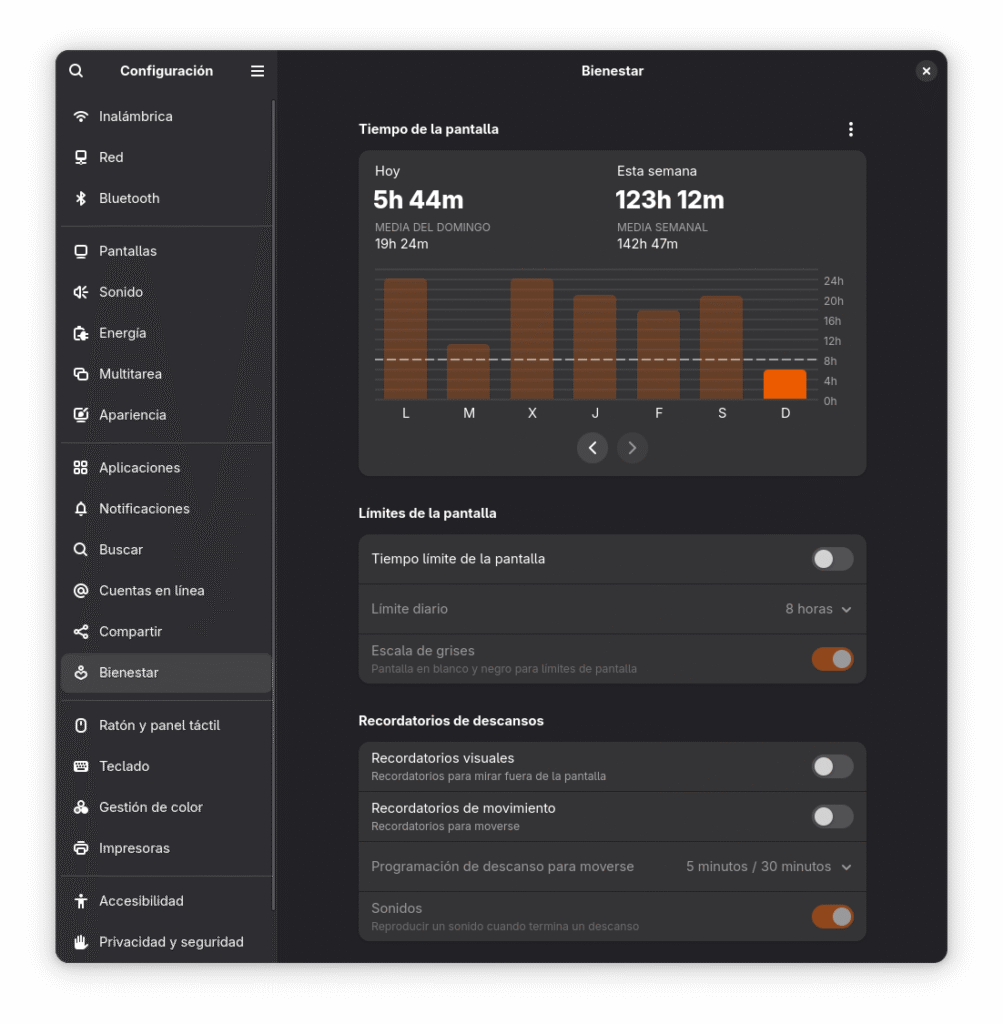Open the Límite diario 8 horas dropdown
The height and width of the screenshot is (1024, 1003).
[x=818, y=609]
